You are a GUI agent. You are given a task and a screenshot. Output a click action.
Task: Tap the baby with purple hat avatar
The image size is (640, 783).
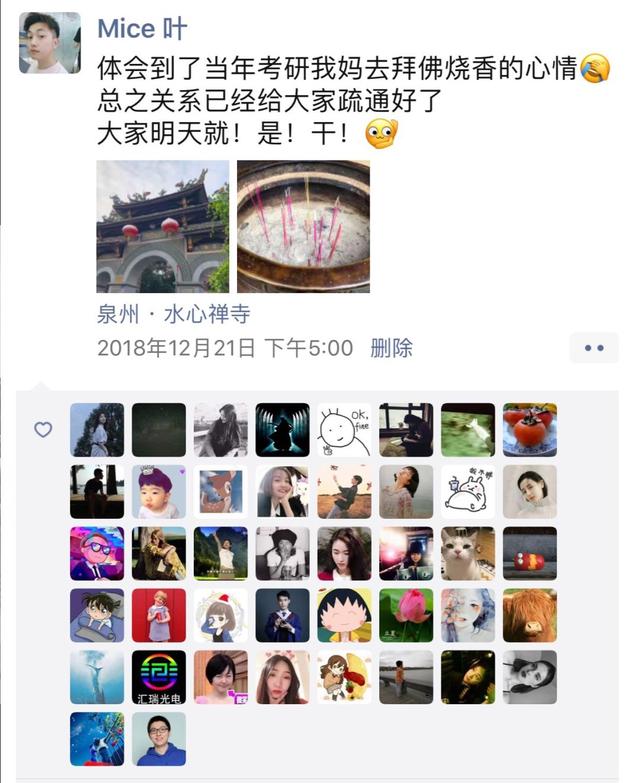point(159,492)
